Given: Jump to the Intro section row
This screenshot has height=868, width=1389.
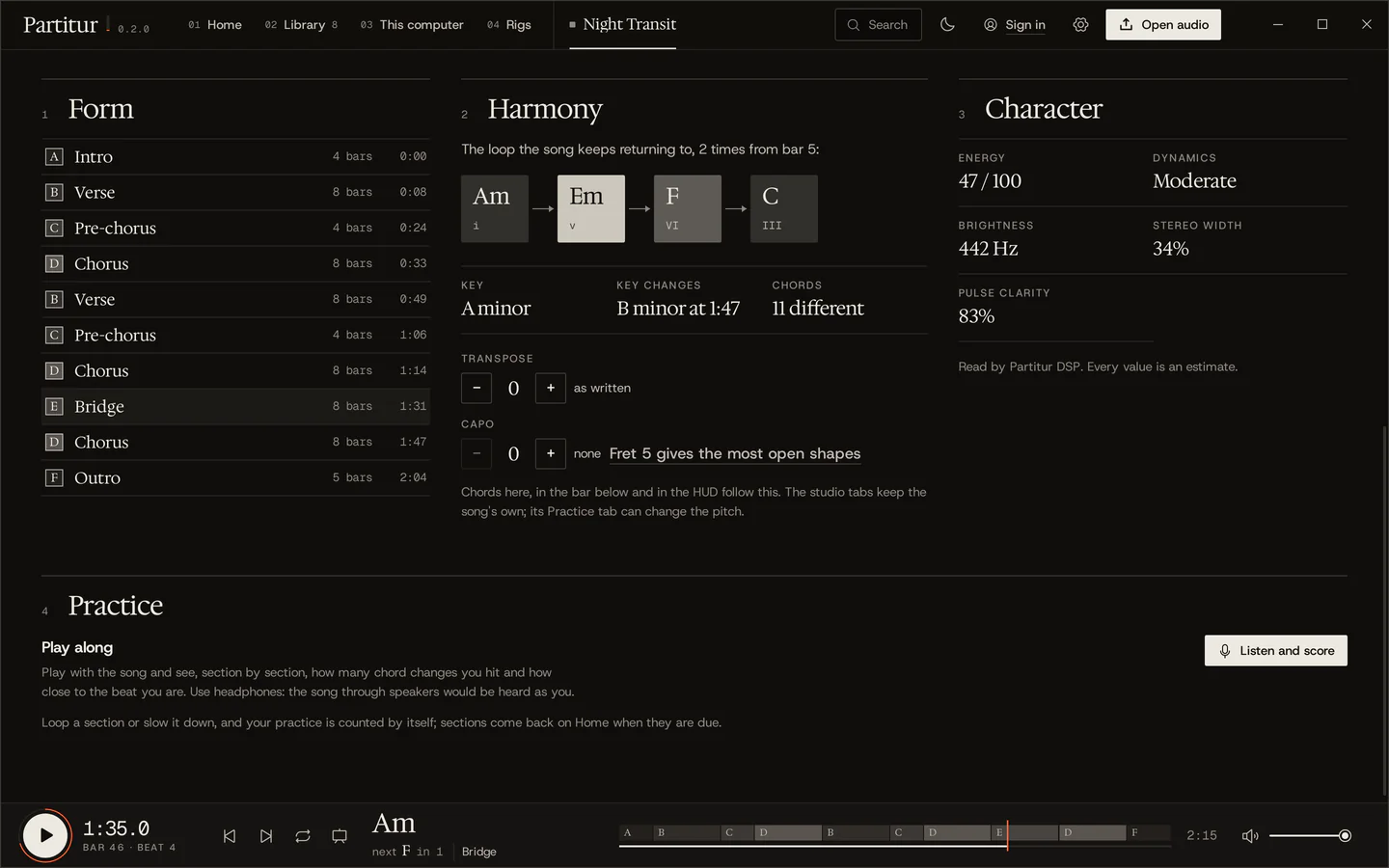Looking at the screenshot, I should point(235,156).
